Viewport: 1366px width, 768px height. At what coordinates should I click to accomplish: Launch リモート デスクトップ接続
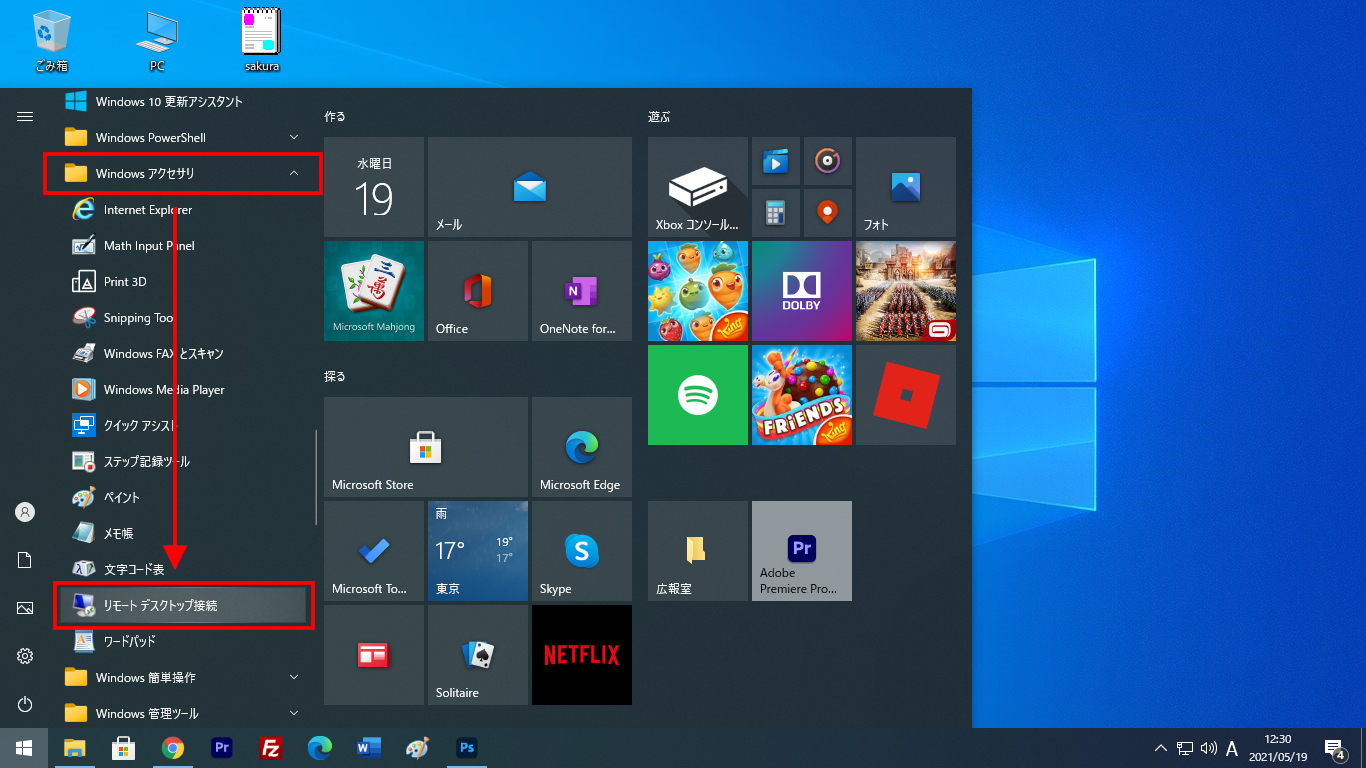click(x=183, y=606)
